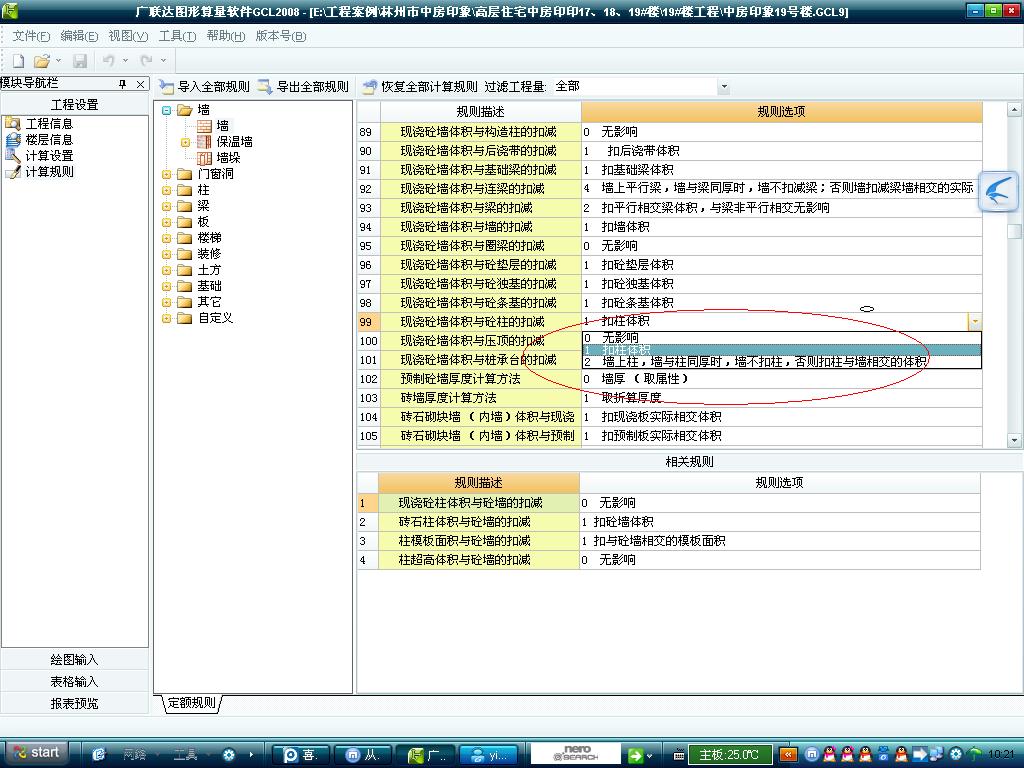Click the 报表预览 button
This screenshot has height=768, width=1024.
75,703
